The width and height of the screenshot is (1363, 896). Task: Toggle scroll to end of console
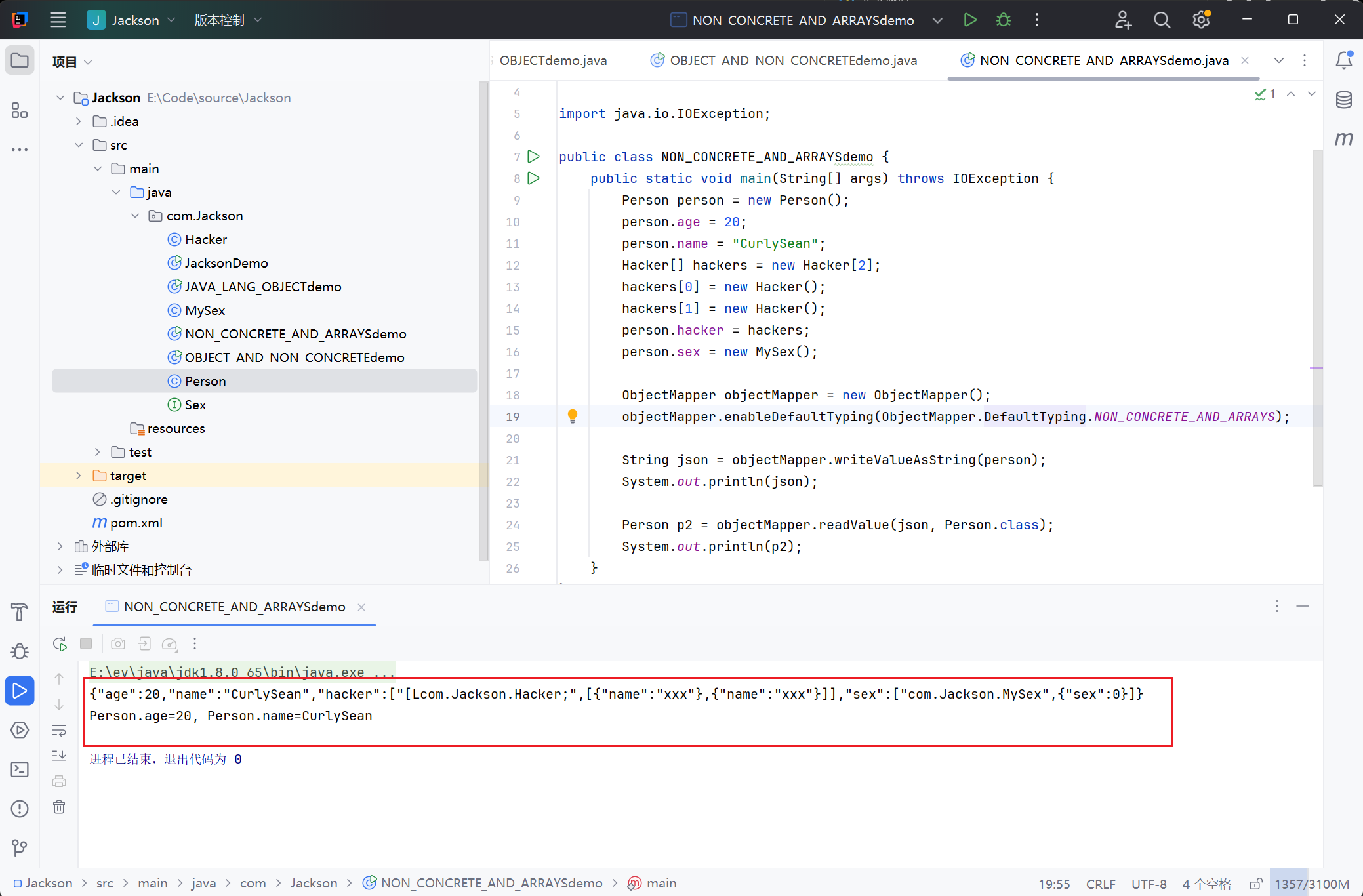click(x=59, y=756)
